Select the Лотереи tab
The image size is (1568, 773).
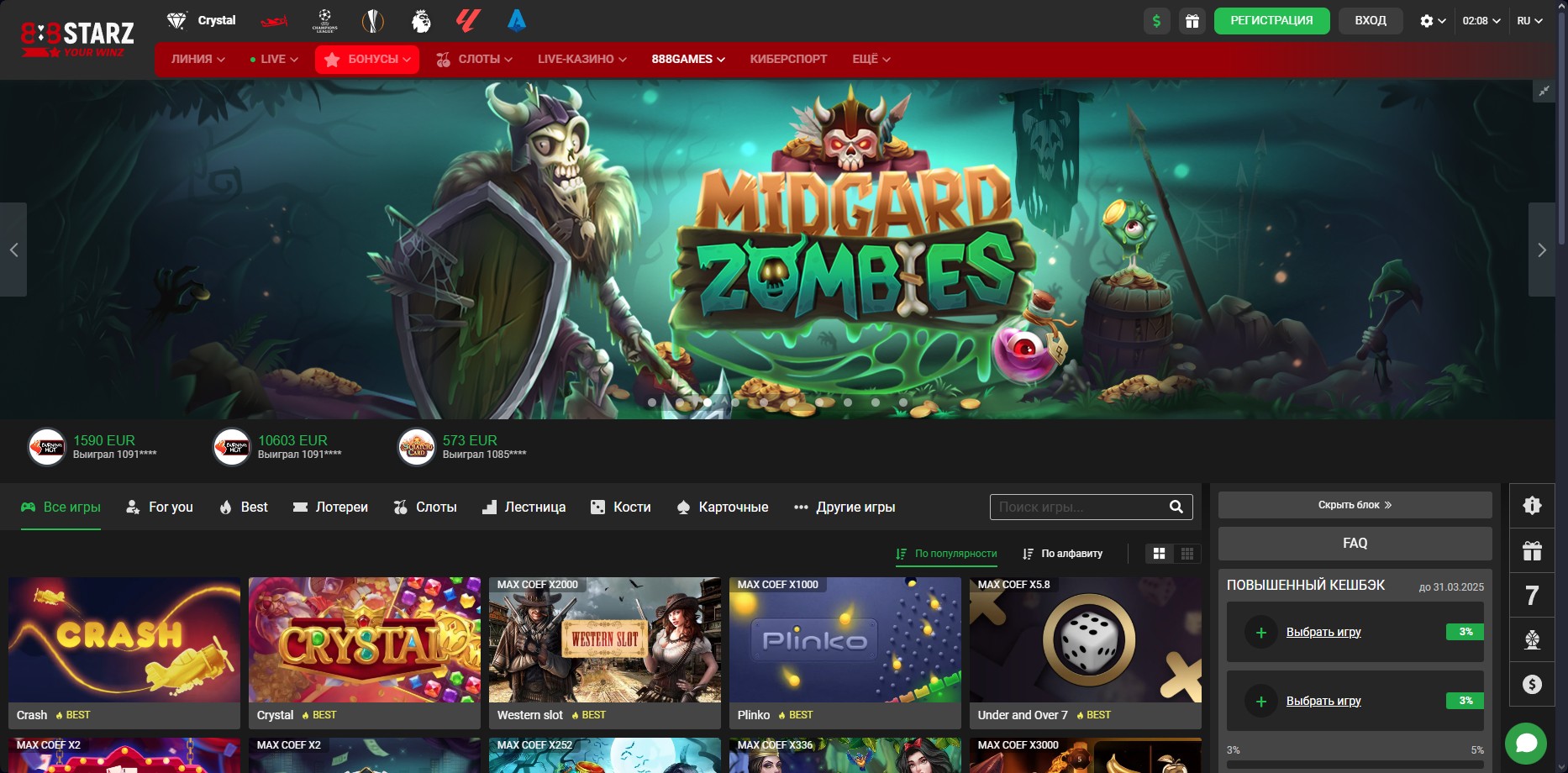tap(330, 507)
